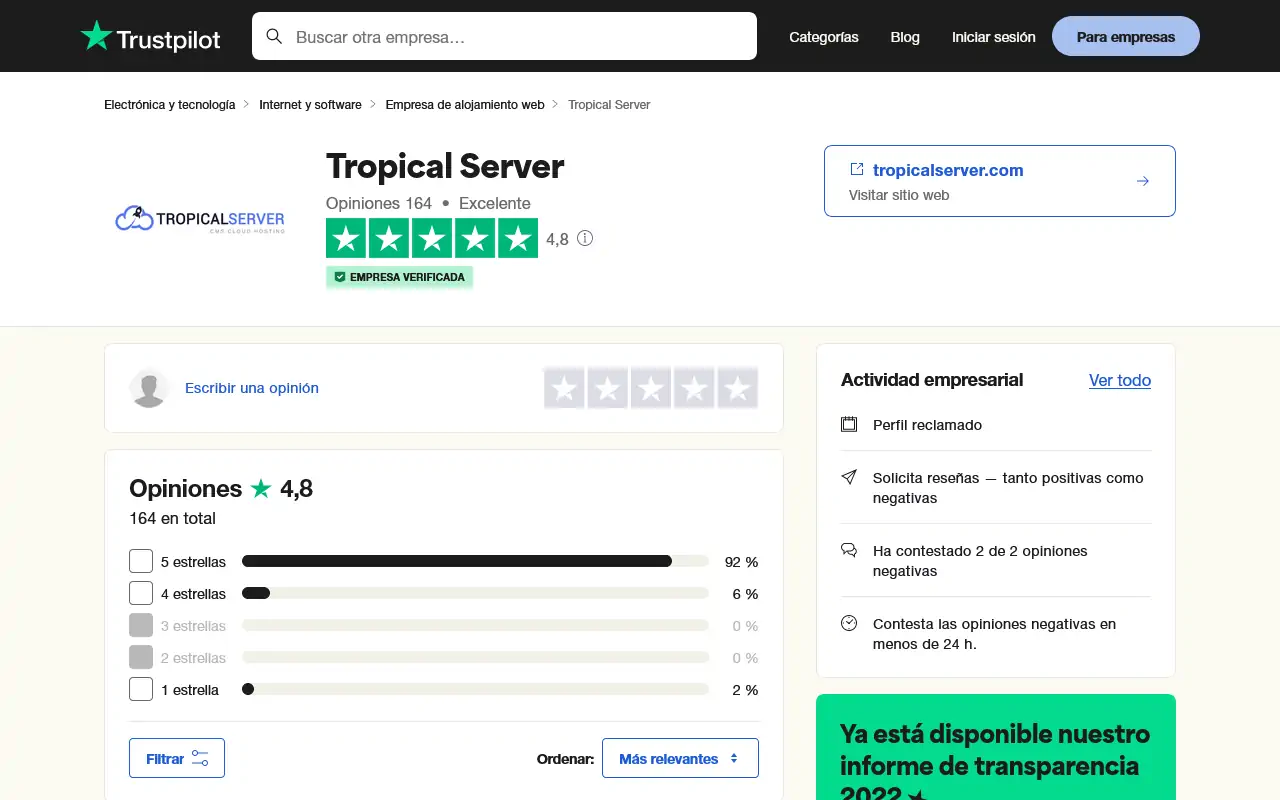
Task: Click the green star next to Opiniones 4,8
Action: point(261,488)
